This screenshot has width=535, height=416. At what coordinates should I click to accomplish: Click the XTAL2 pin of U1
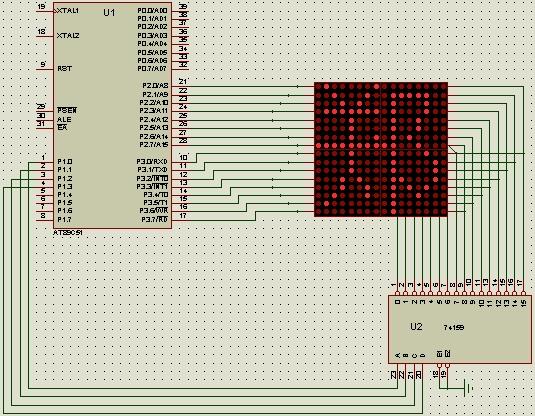point(68,35)
